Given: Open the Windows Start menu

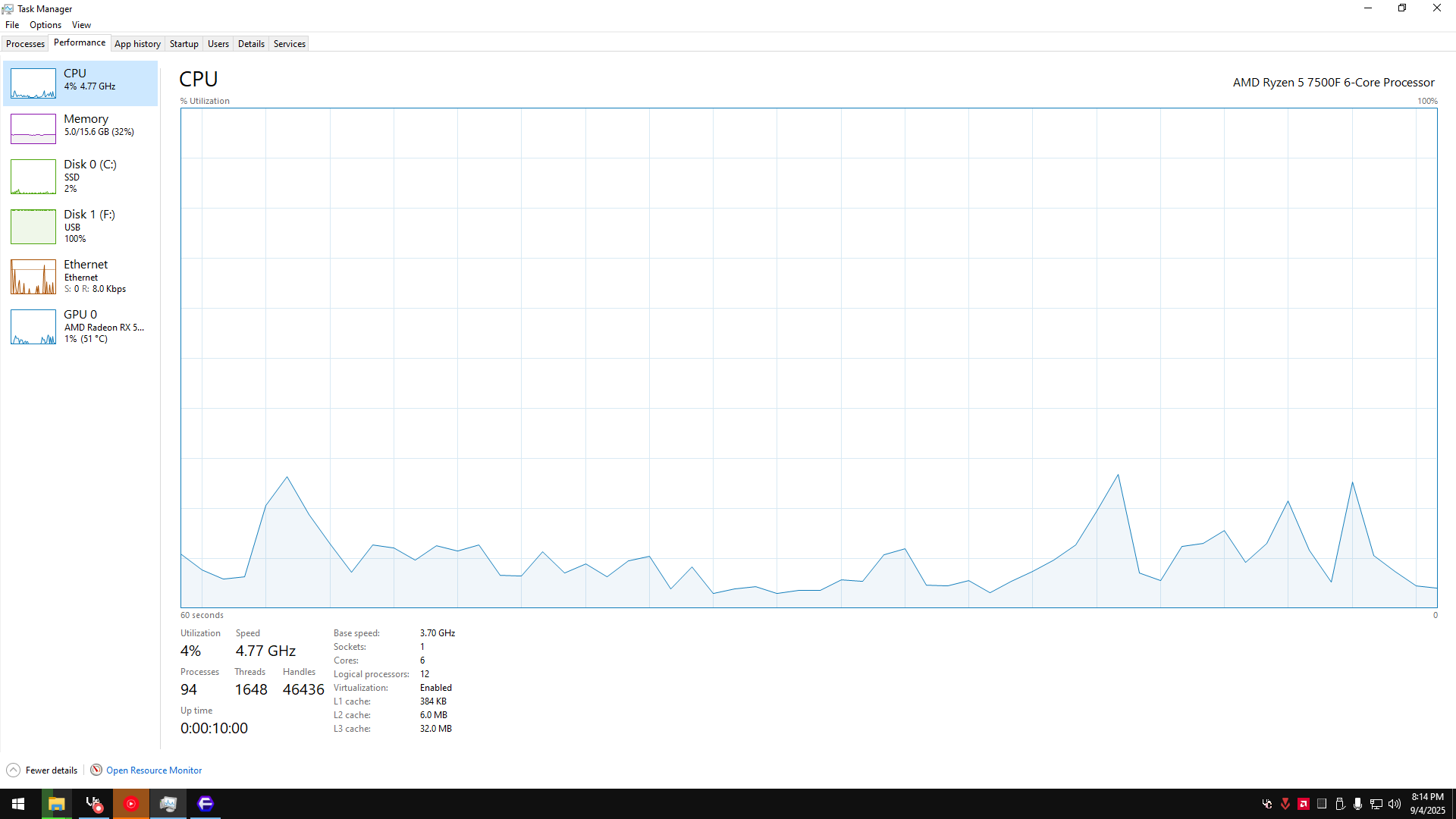Looking at the screenshot, I should 18,804.
